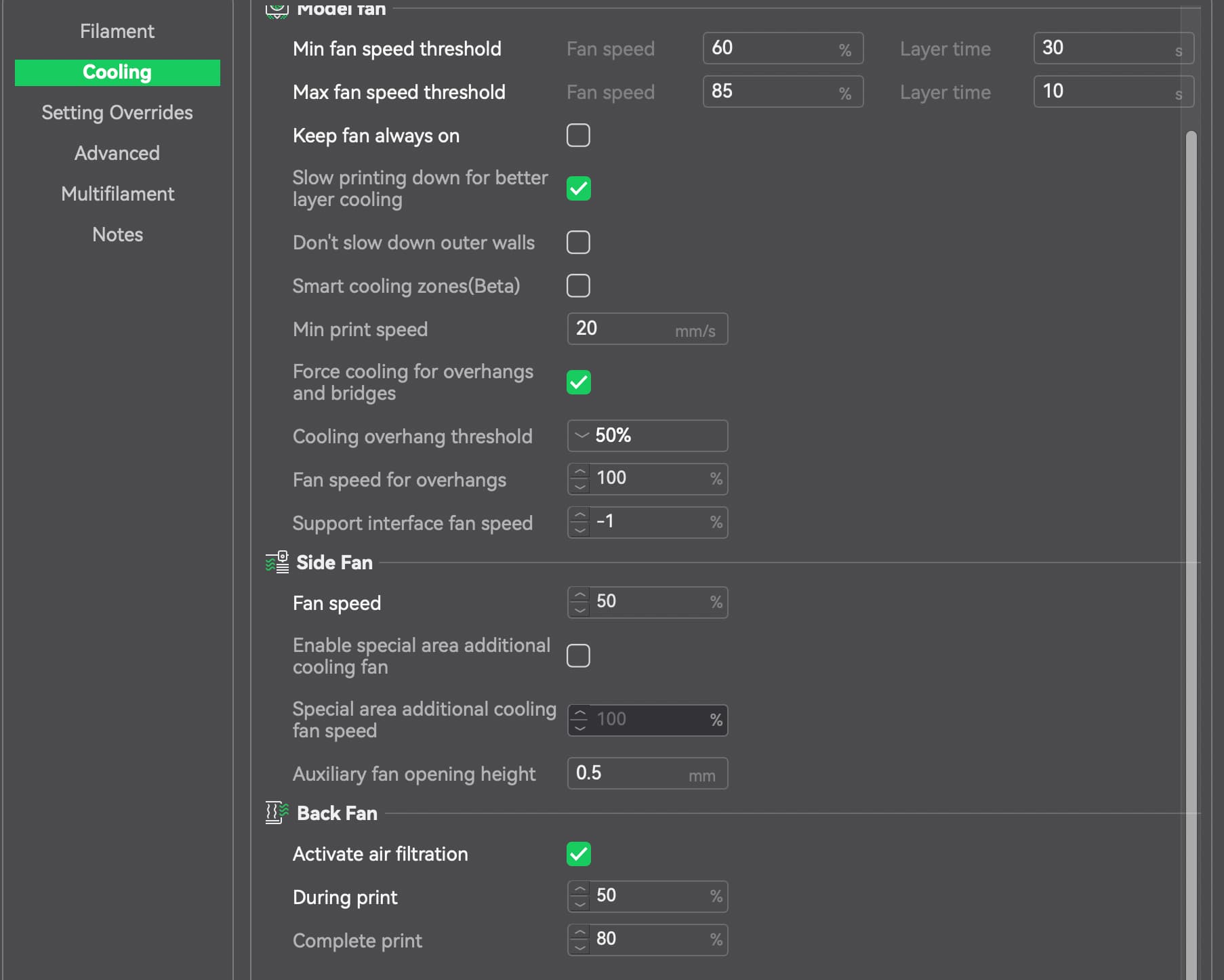Click the vertical scrollbar on the right
Viewport: 1224px width, 980px height.
click(x=1191, y=474)
